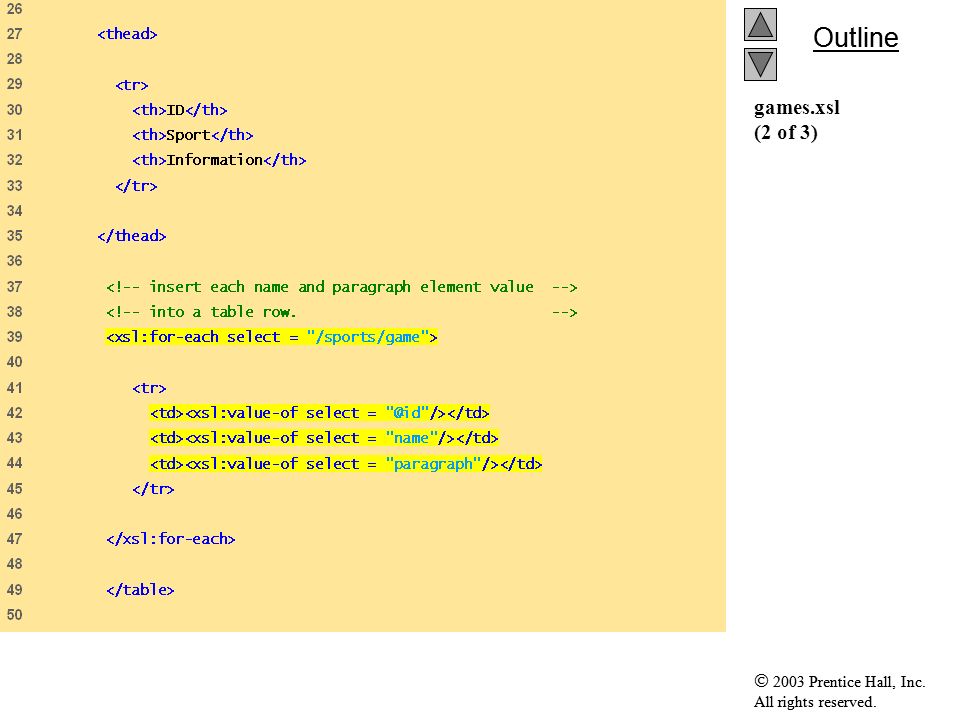960x720 pixels.
Task: Click the thead opening tag on line 27
Action: pyautogui.click(x=127, y=34)
